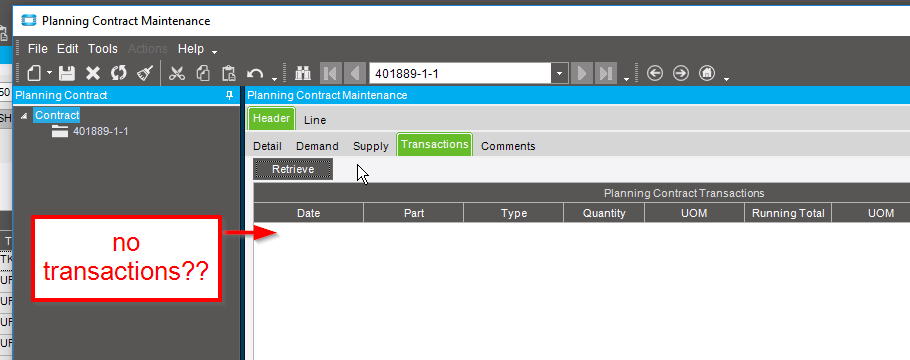Click the binoculars Search icon
Screen dimensions: 910x360
point(304,73)
